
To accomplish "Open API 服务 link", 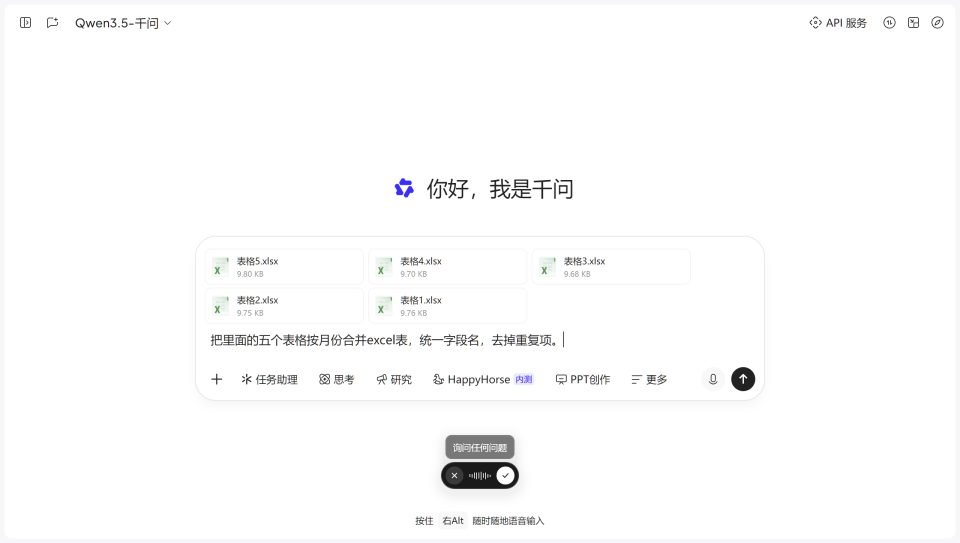I will [838, 23].
